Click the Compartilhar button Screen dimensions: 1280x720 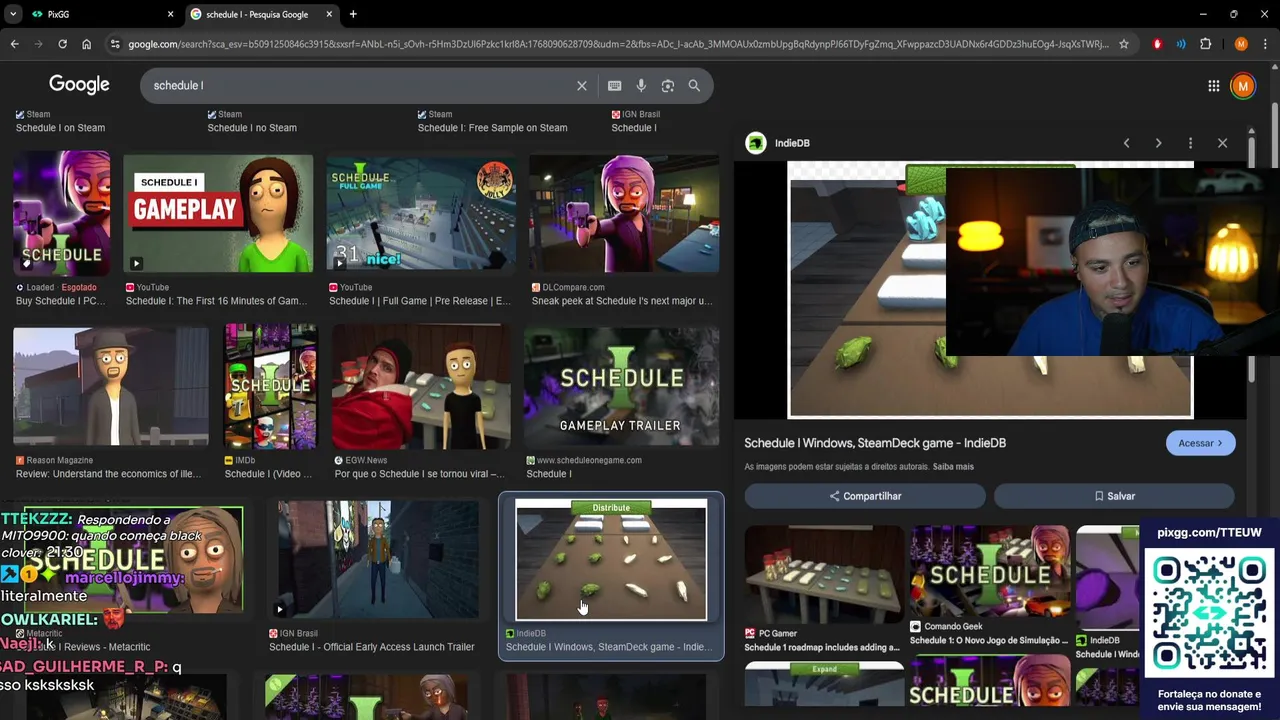tap(865, 496)
